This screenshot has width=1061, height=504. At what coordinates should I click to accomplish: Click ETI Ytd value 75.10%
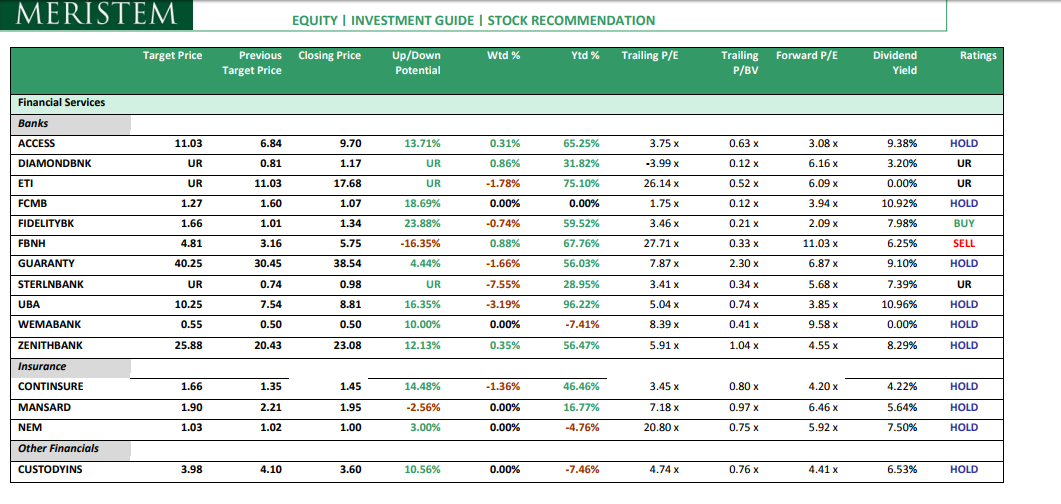click(582, 183)
